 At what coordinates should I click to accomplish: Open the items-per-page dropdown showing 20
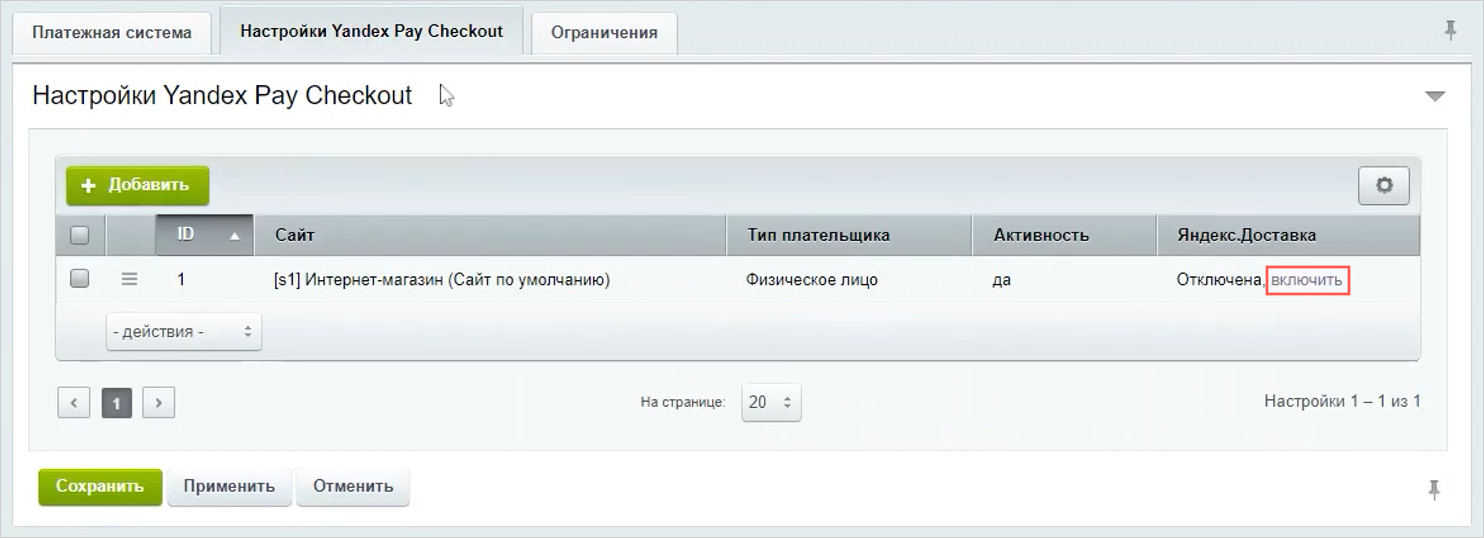(770, 402)
